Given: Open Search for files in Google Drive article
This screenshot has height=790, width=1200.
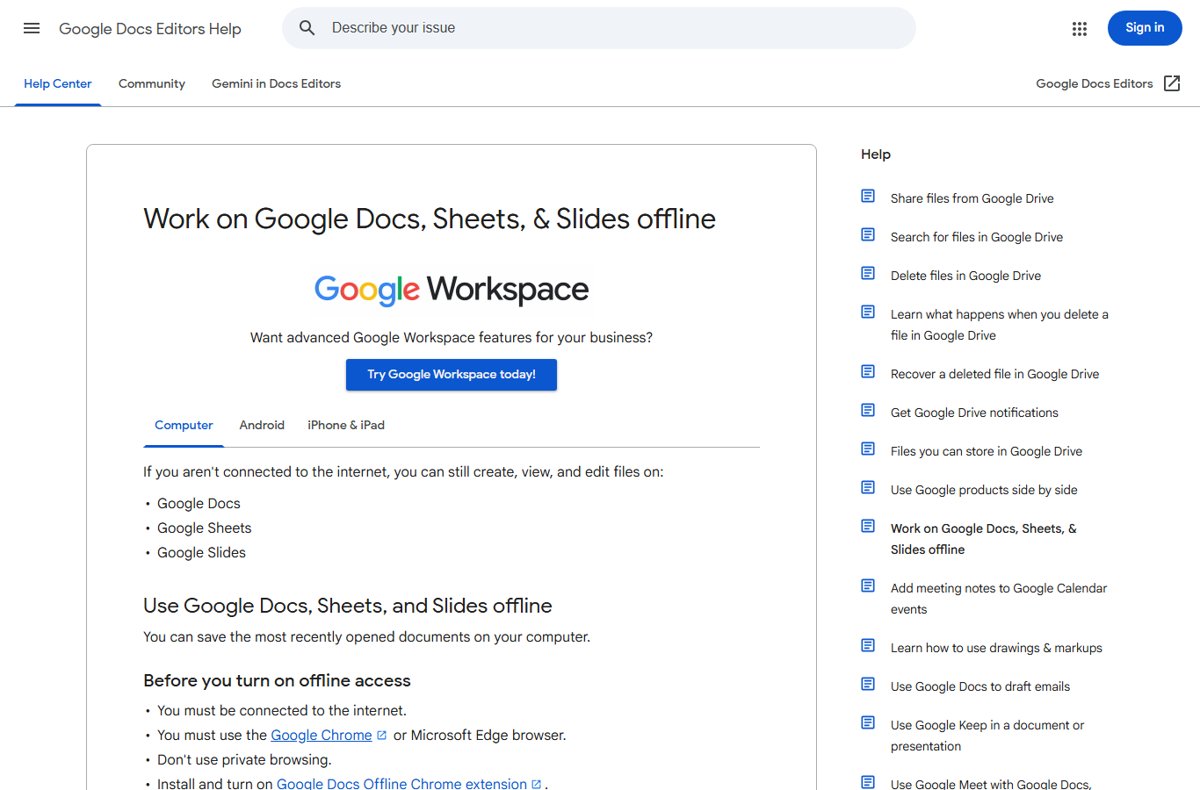Looking at the screenshot, I should 977,237.
